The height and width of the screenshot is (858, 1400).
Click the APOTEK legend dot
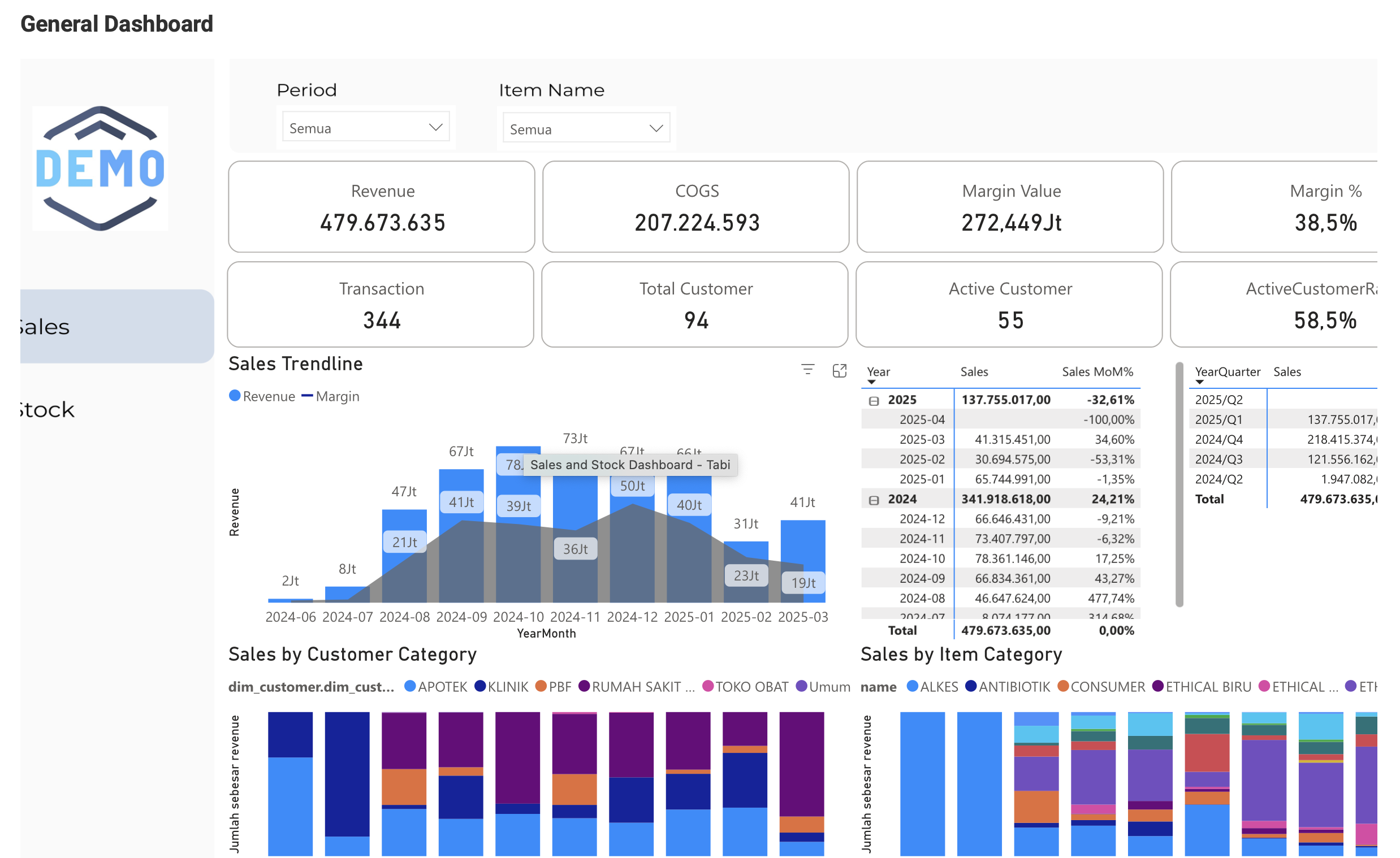(410, 686)
